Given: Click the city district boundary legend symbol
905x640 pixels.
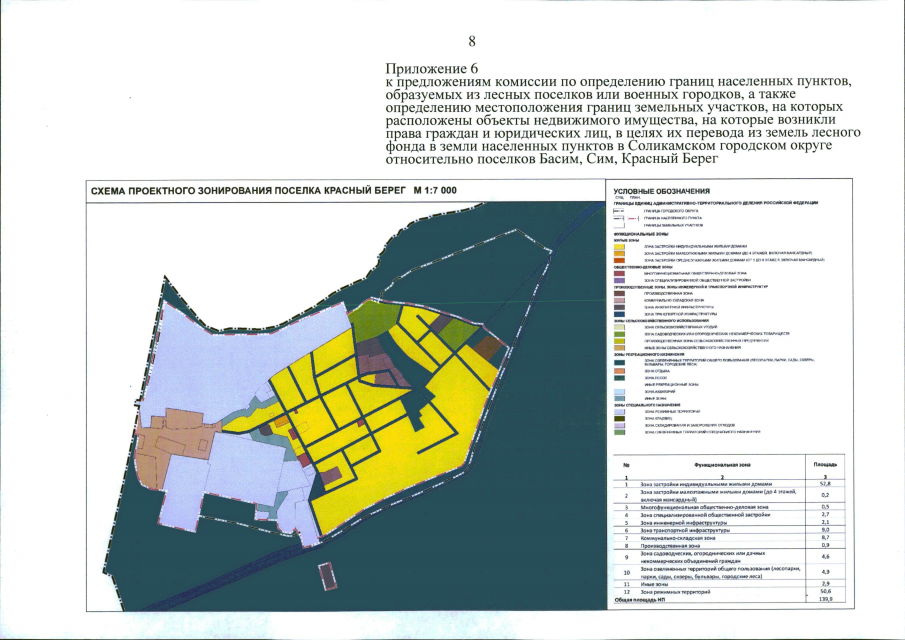Looking at the screenshot, I should (619, 211).
